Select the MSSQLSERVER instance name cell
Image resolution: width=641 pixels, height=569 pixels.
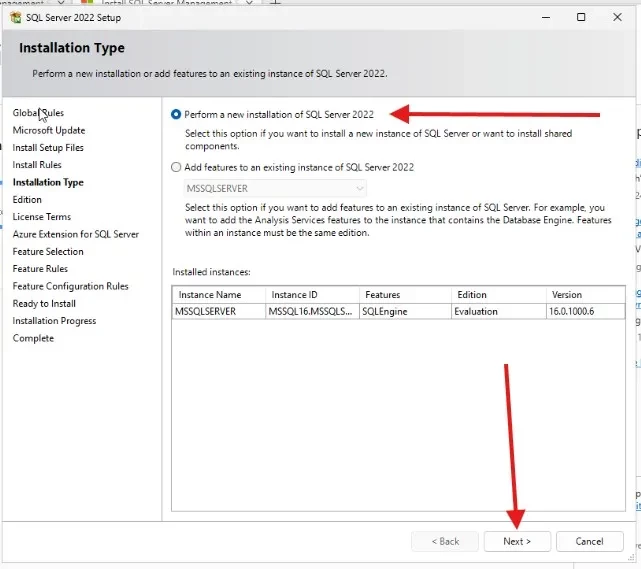[219, 311]
